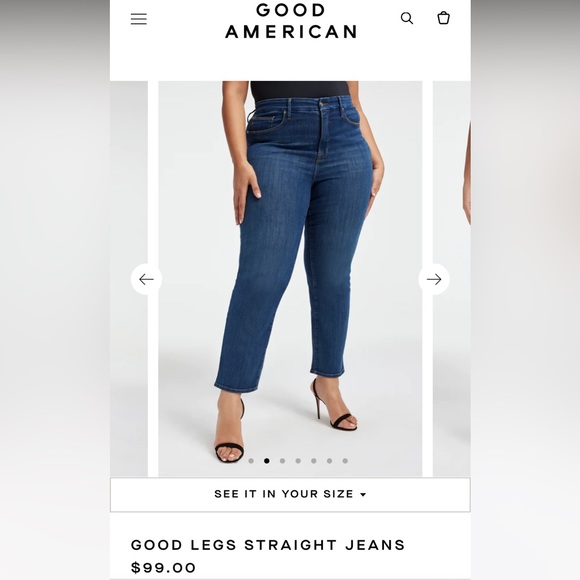Select the sixth carousel dot
This screenshot has height=580, width=580.
tap(330, 461)
